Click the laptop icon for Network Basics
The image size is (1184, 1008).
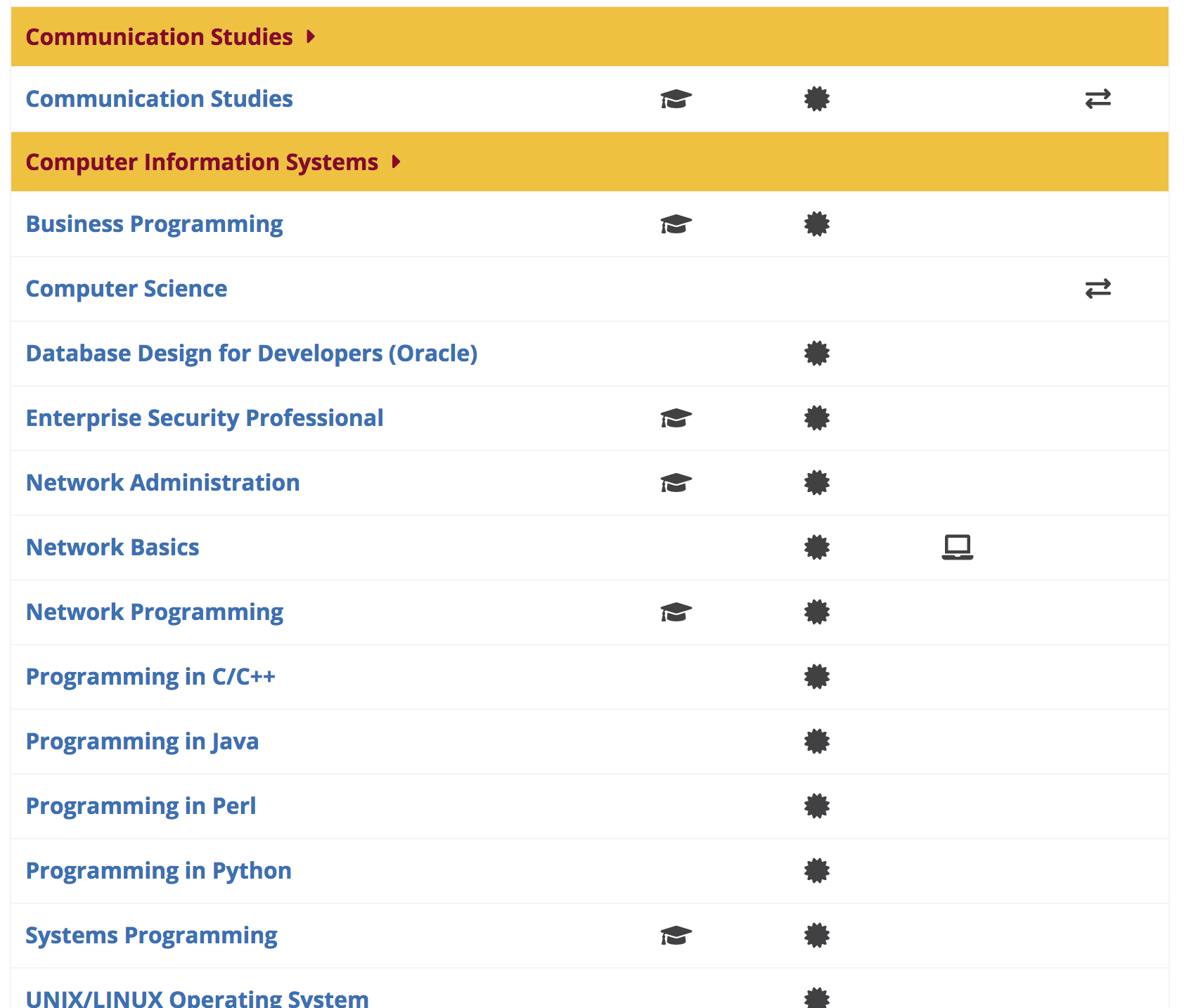tap(957, 547)
